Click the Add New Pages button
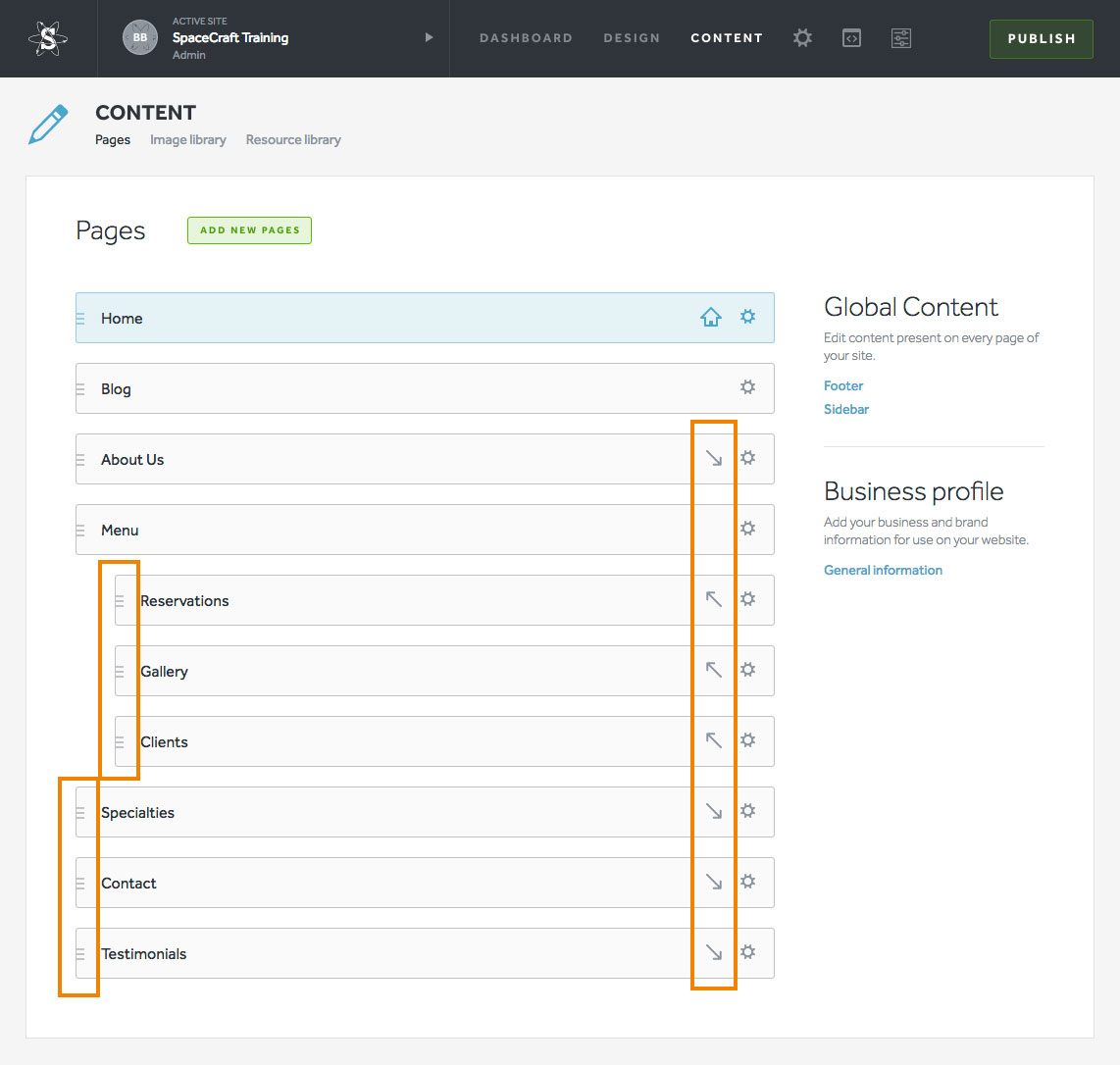The height and width of the screenshot is (1065, 1120). [x=249, y=230]
